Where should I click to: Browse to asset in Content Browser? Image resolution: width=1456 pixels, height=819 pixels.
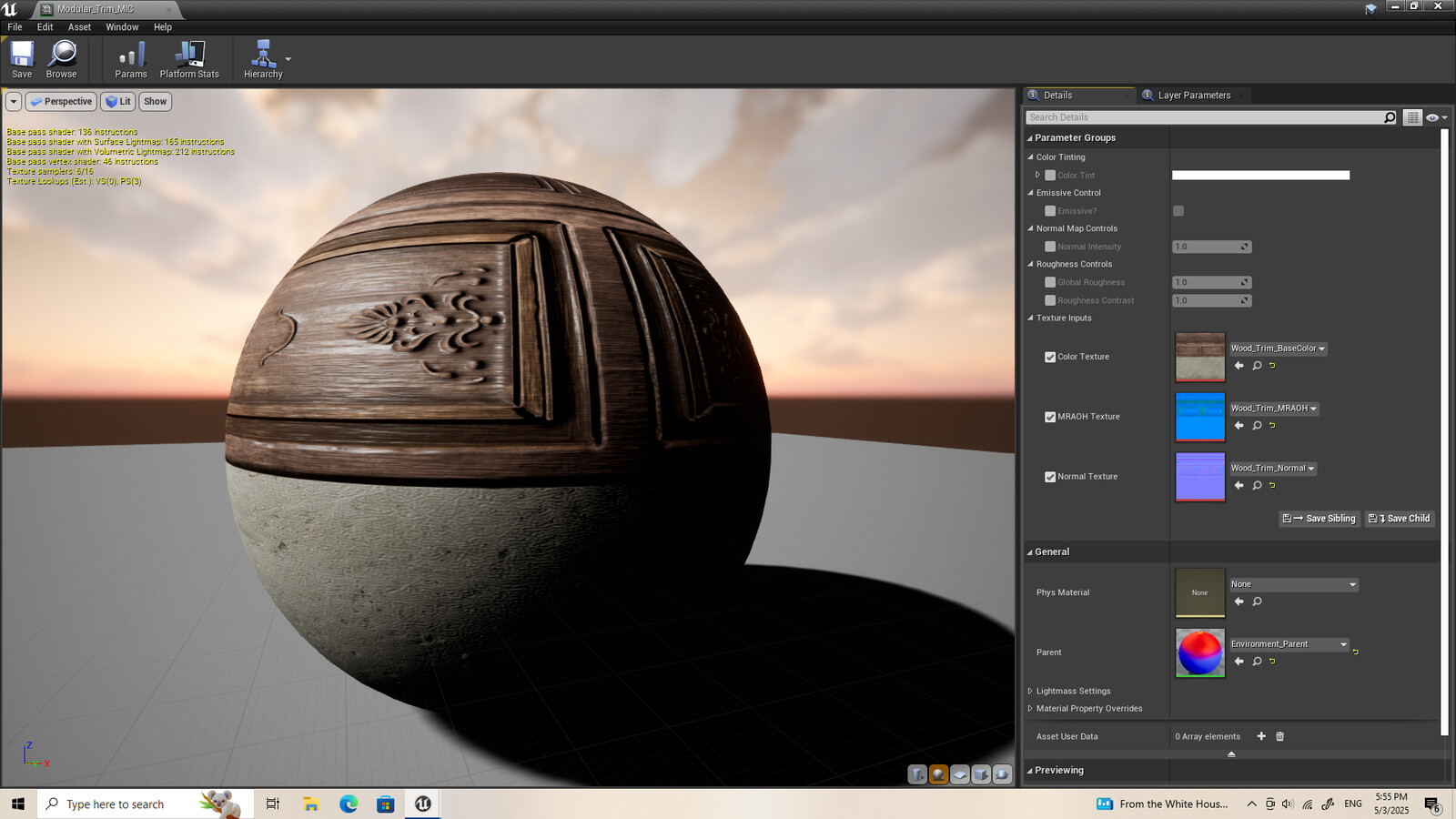point(61,60)
